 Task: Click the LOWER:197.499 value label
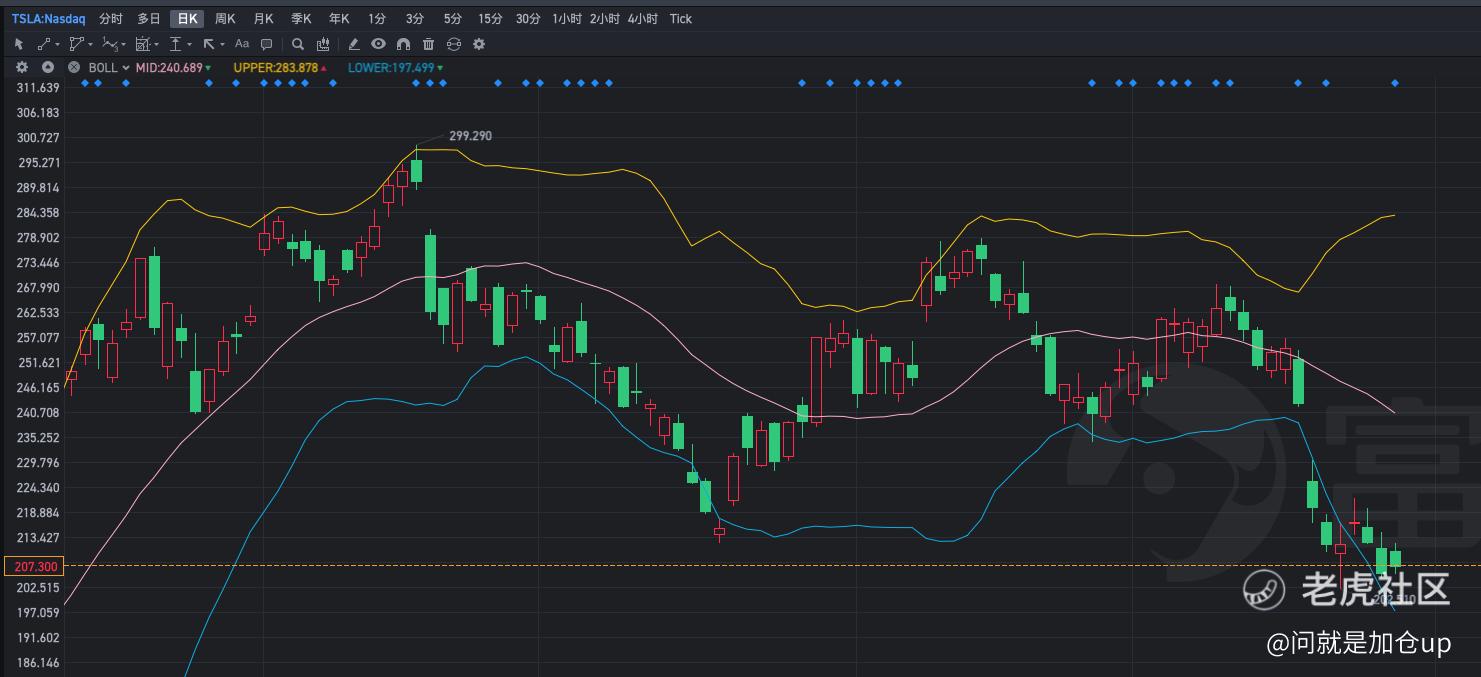click(x=391, y=67)
